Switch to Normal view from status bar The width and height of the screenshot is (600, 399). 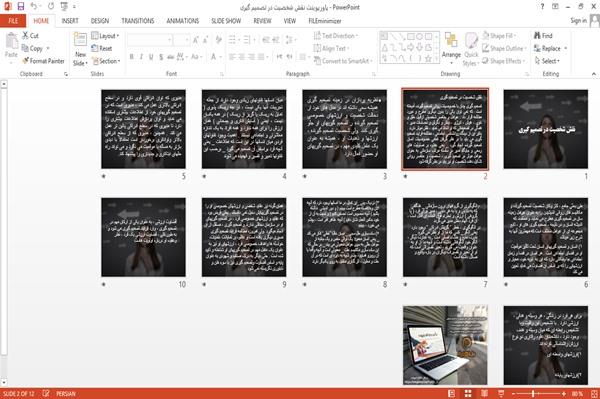[452, 393]
